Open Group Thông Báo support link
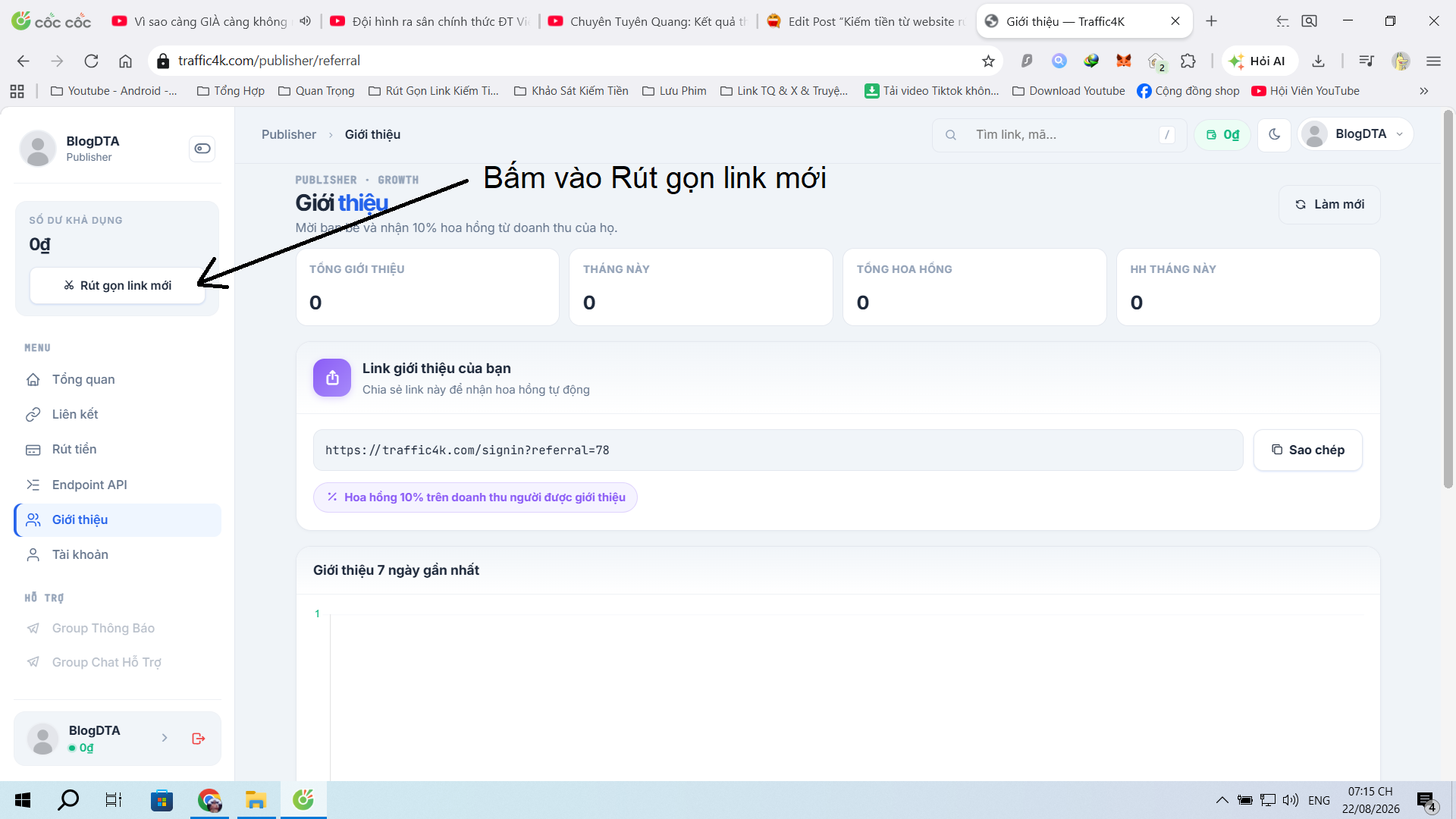The image size is (1456, 819). coord(103,628)
